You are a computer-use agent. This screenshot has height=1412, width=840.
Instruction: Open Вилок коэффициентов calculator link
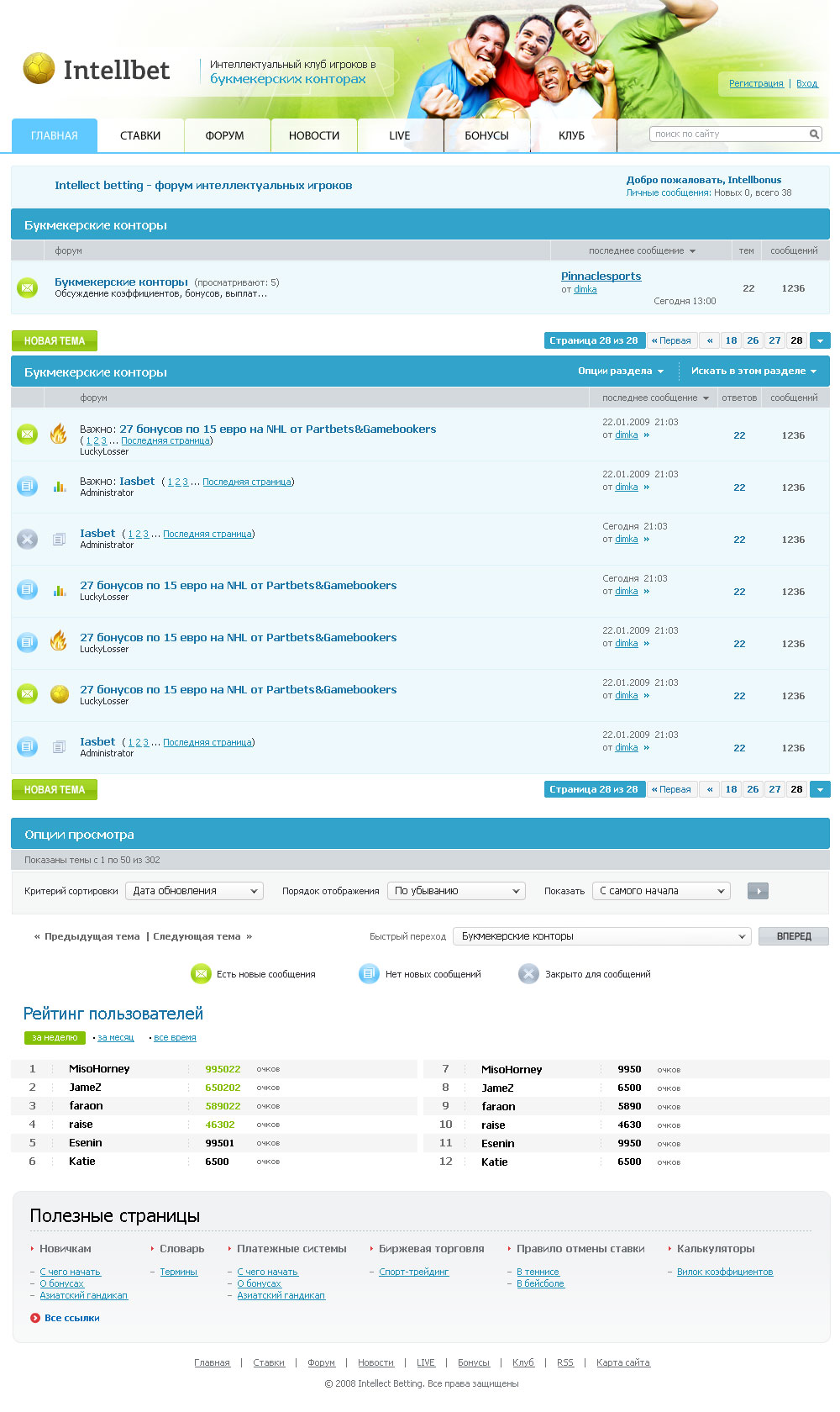point(725,1272)
